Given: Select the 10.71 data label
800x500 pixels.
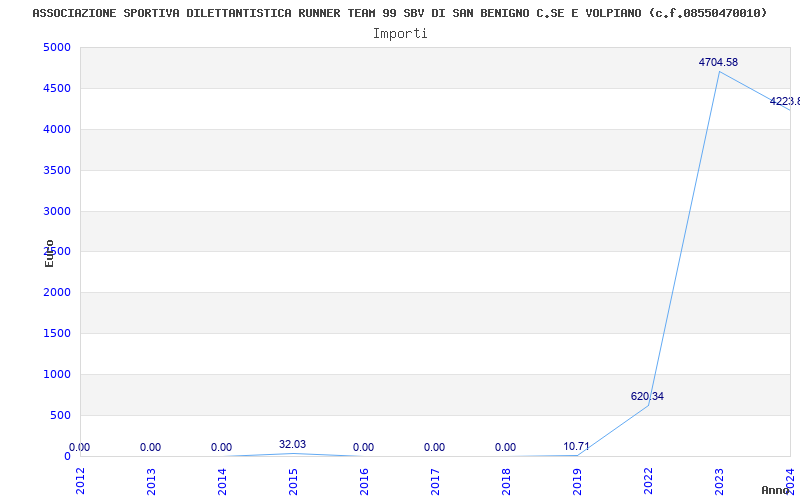Looking at the screenshot, I should click(x=577, y=446).
